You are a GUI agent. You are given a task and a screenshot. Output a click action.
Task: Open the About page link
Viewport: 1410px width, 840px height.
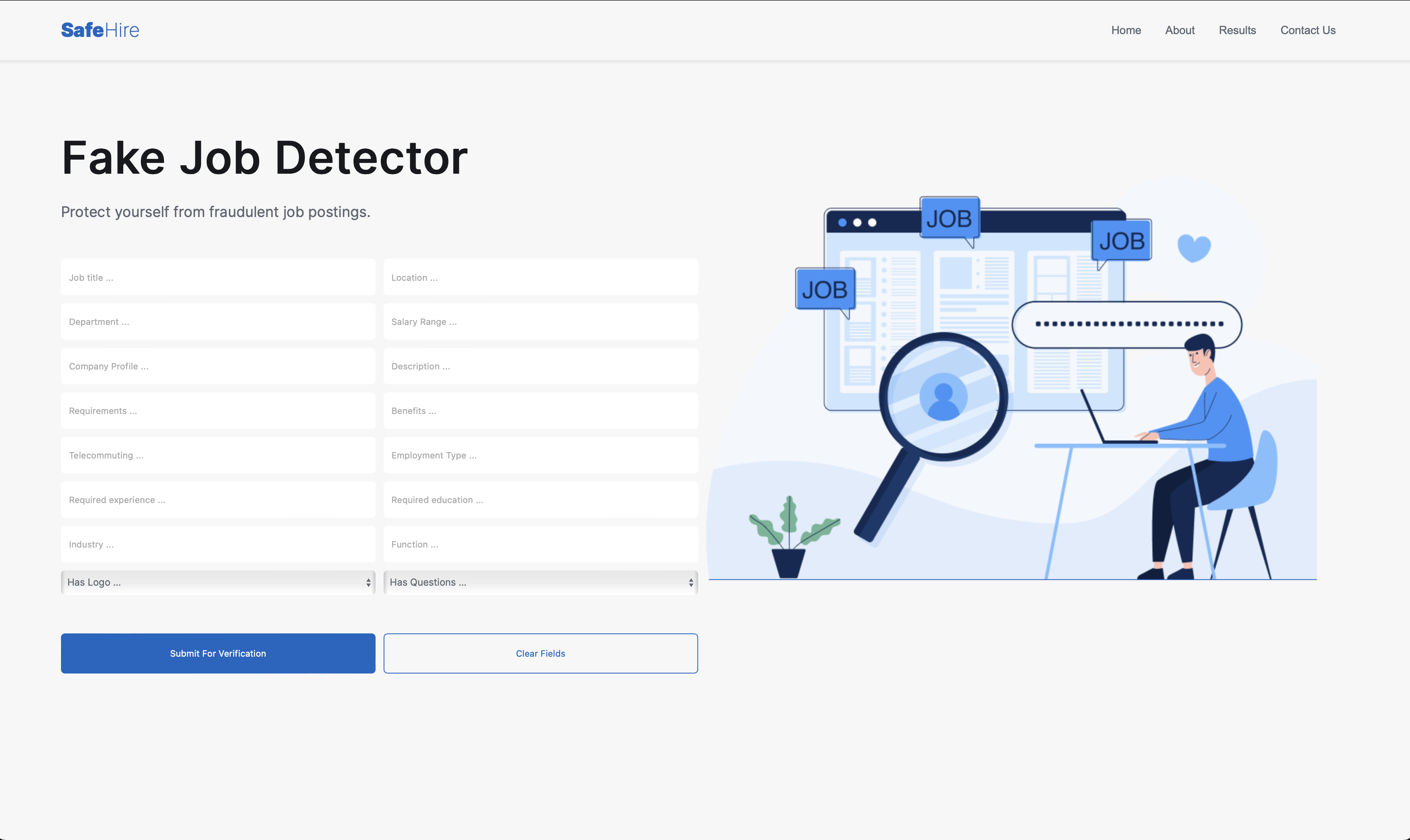pos(1179,30)
